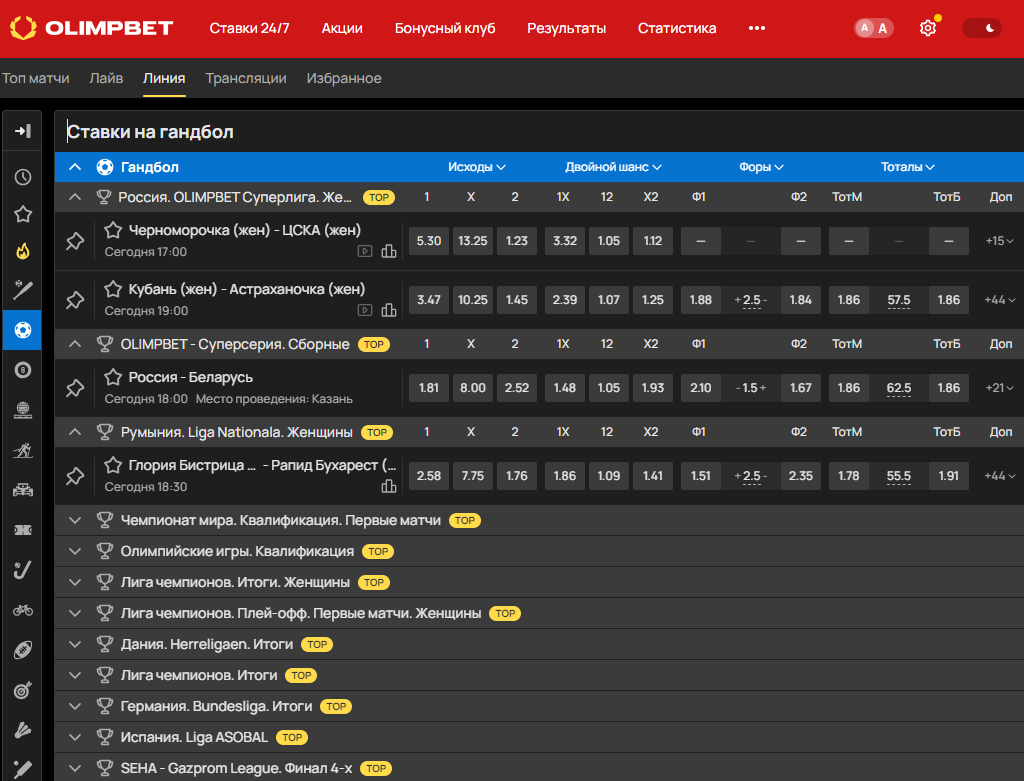Select the darts target icon in sidebar
Screen dimensions: 1024x781
click(x=23, y=690)
